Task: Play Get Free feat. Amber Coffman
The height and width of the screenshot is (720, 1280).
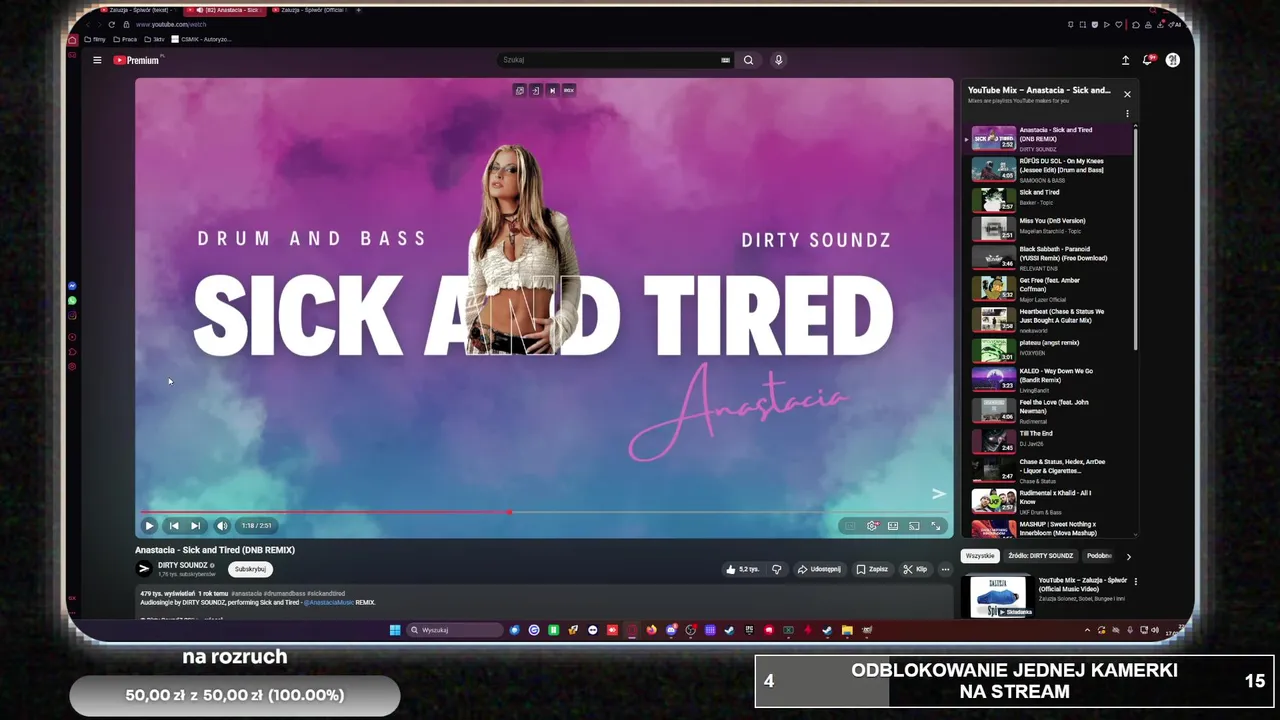Action: point(1050,289)
